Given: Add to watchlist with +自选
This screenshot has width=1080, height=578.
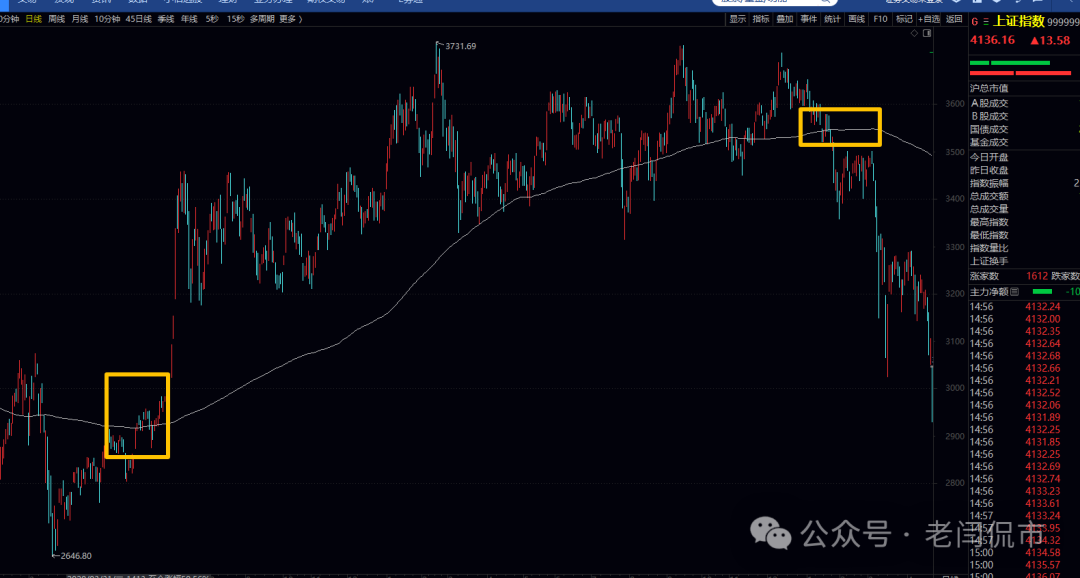Looking at the screenshot, I should pos(929,19).
